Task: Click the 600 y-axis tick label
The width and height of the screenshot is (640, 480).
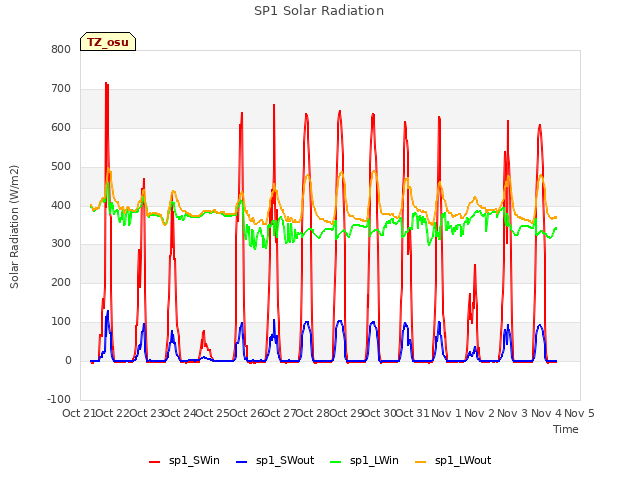Action: [x=61, y=127]
